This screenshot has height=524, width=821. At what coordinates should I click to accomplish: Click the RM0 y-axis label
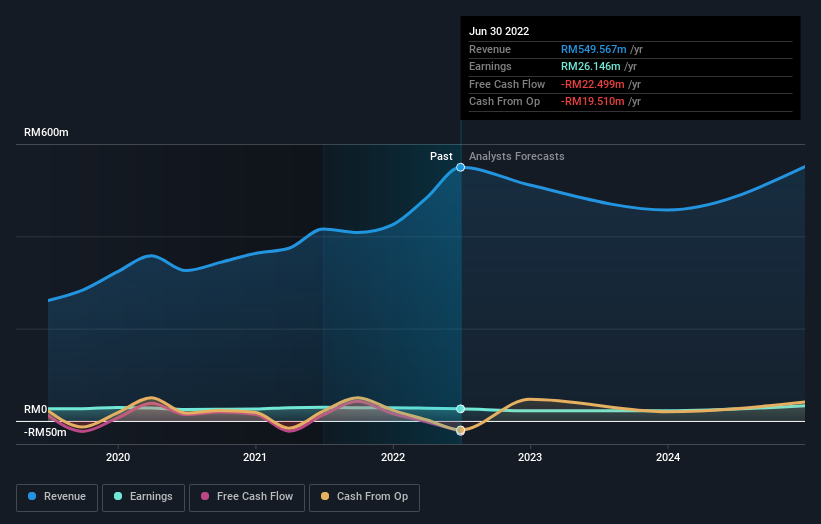tap(36, 409)
